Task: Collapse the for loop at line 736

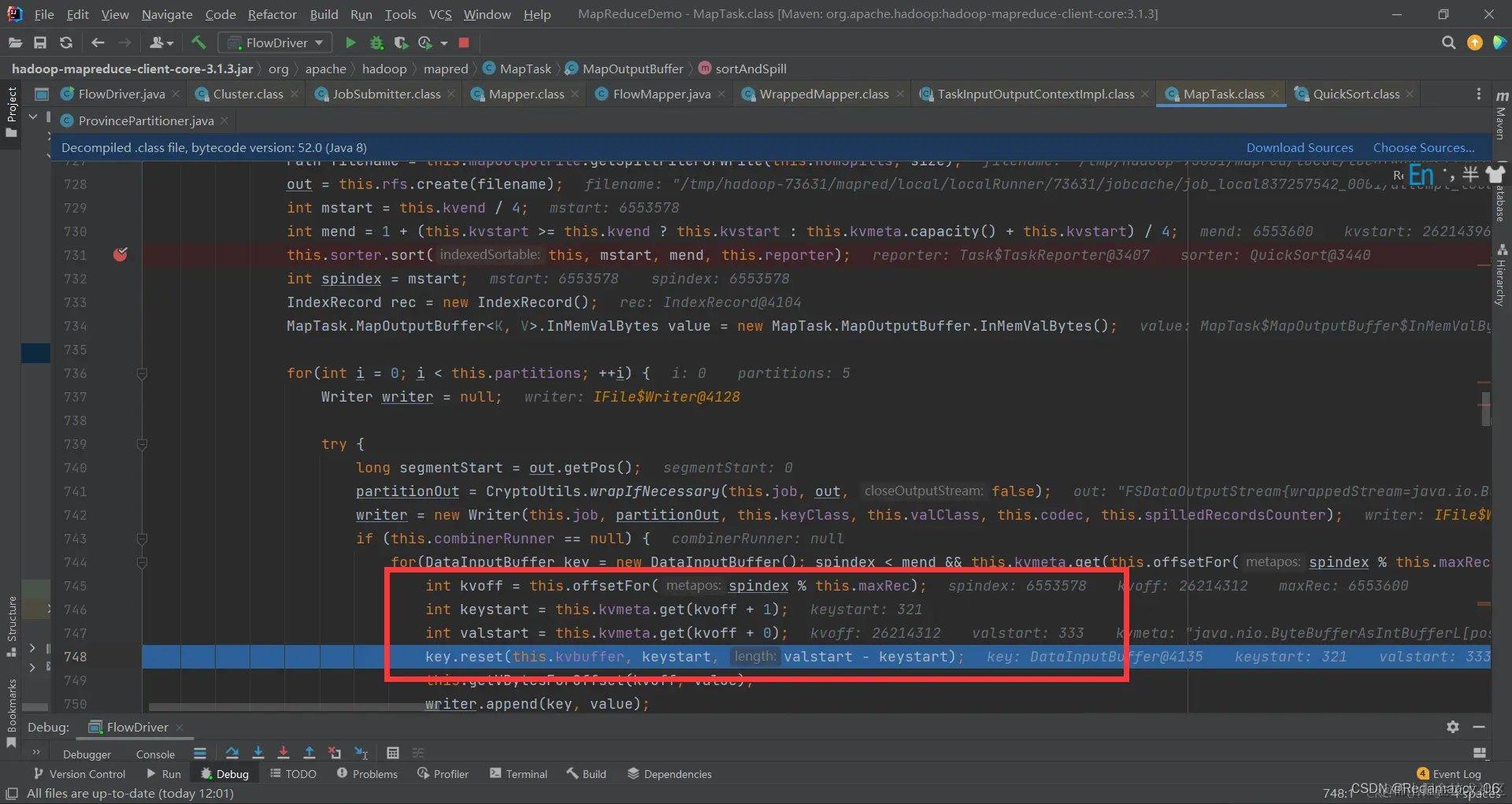Action: pos(142,373)
